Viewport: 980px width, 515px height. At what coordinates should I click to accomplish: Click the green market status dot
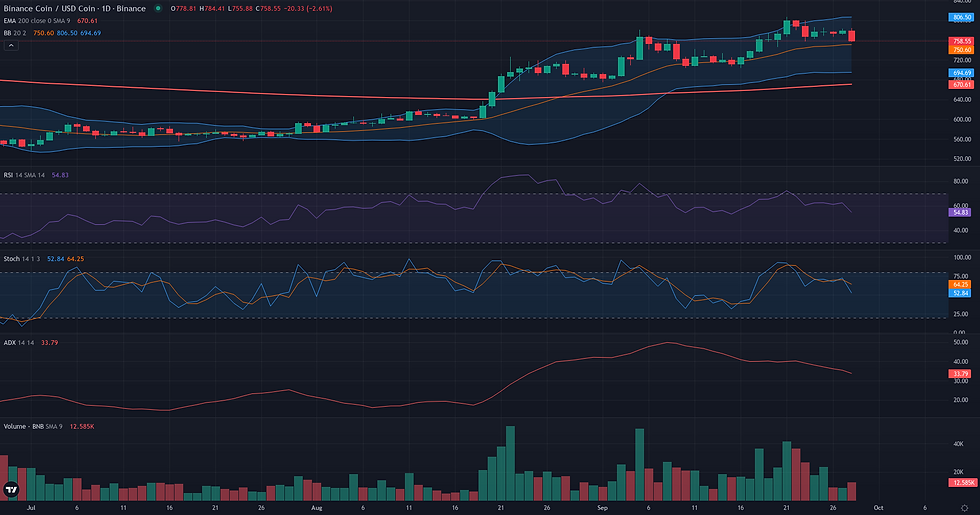(158, 9)
